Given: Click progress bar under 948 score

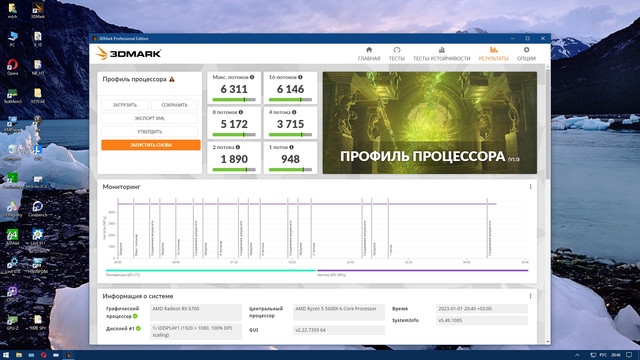Looking at the screenshot, I should 290,170.
